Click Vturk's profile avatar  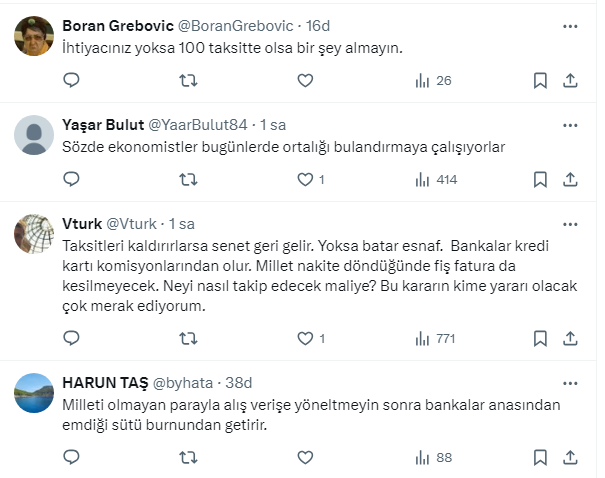click(x=36, y=233)
